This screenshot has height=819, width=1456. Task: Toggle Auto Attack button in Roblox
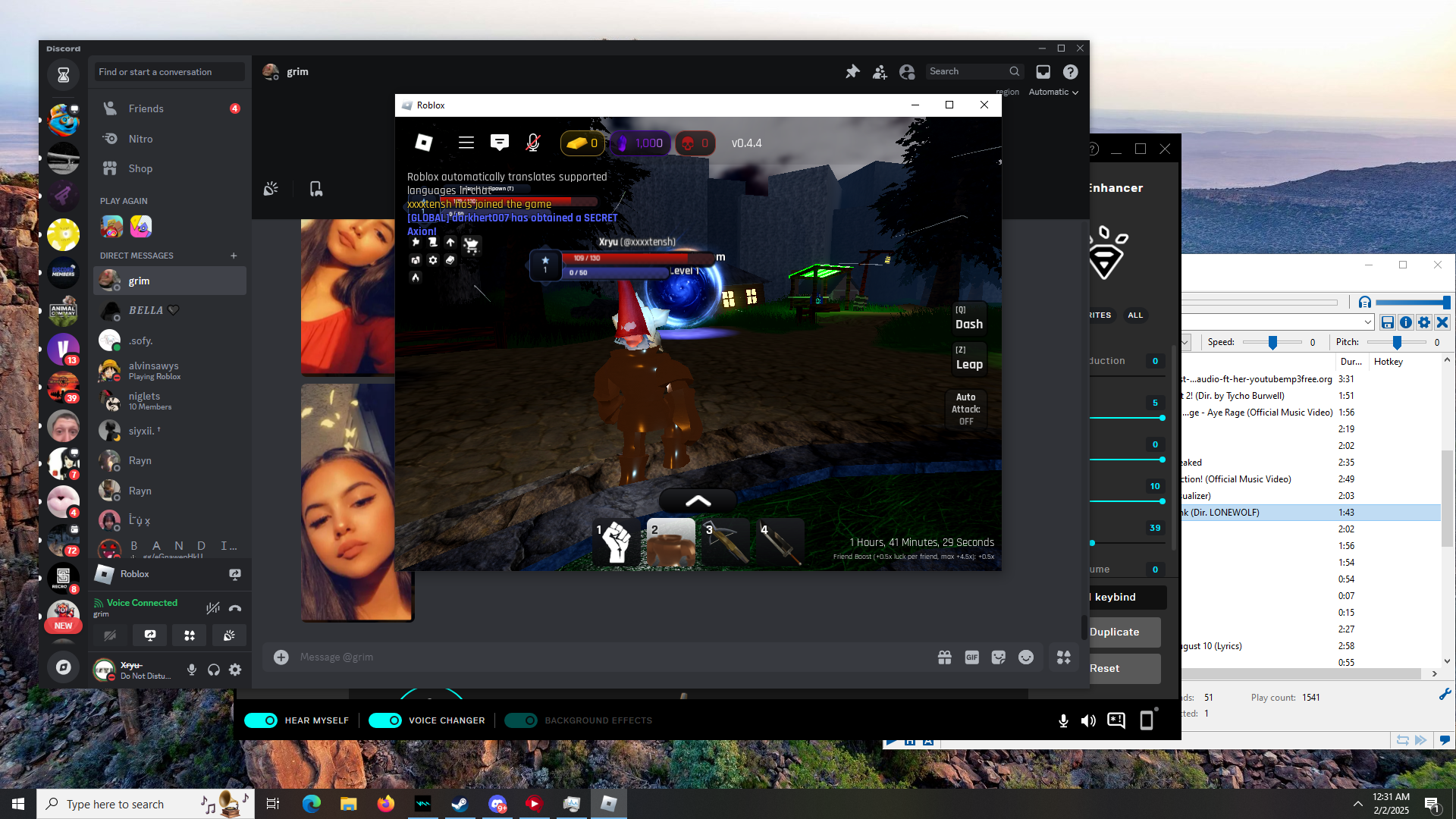coord(965,409)
